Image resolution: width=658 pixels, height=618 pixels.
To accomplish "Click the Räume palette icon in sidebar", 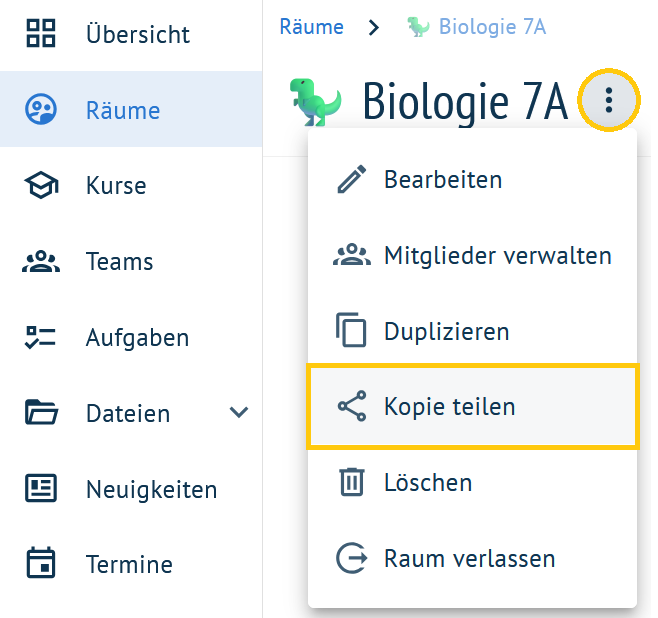I will click(41, 110).
